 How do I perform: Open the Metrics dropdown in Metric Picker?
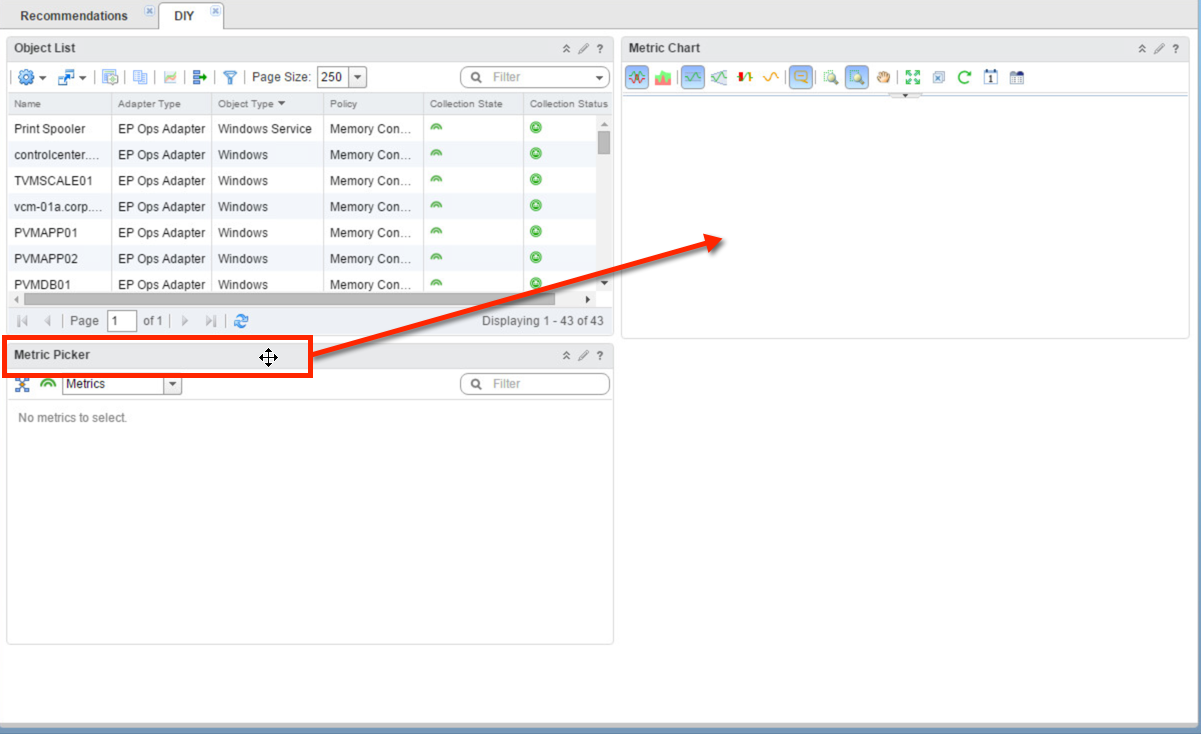pos(172,384)
